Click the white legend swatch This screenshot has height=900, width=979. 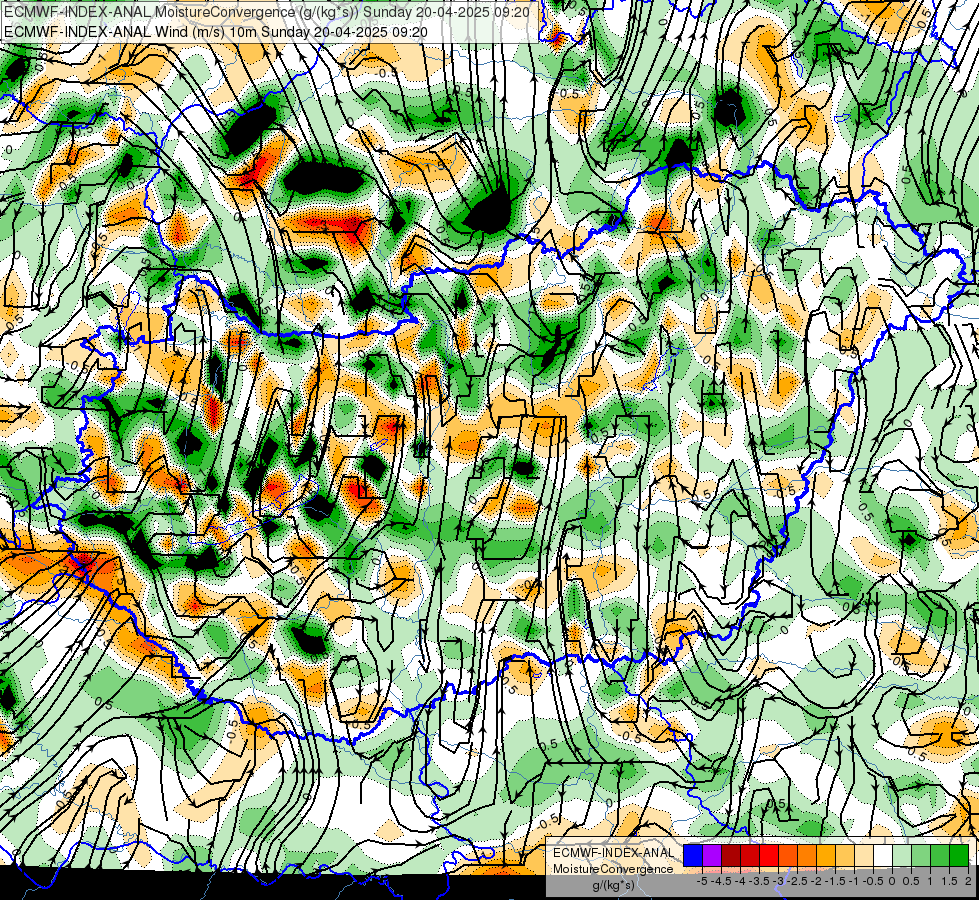[x=883, y=855]
